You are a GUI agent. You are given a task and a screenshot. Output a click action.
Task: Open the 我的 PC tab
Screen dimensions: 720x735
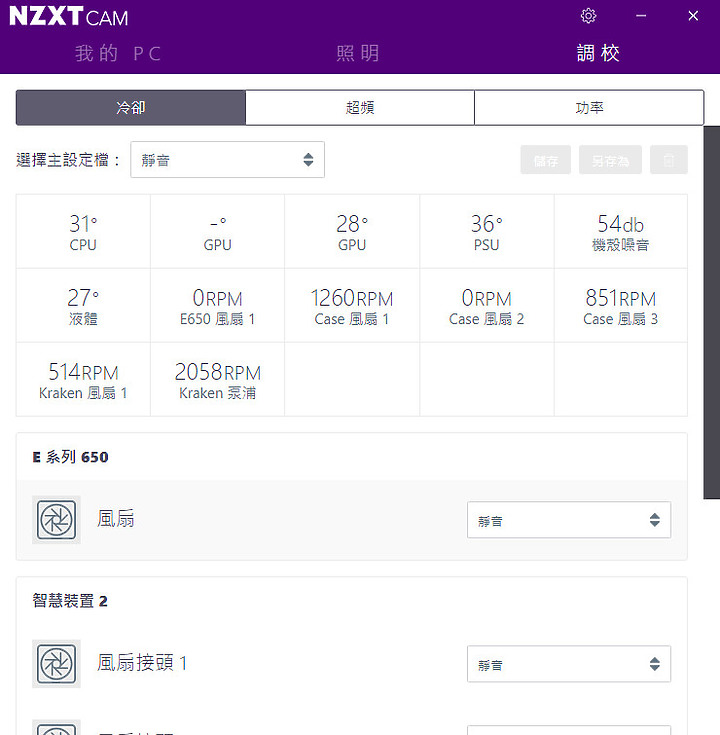(x=118, y=53)
